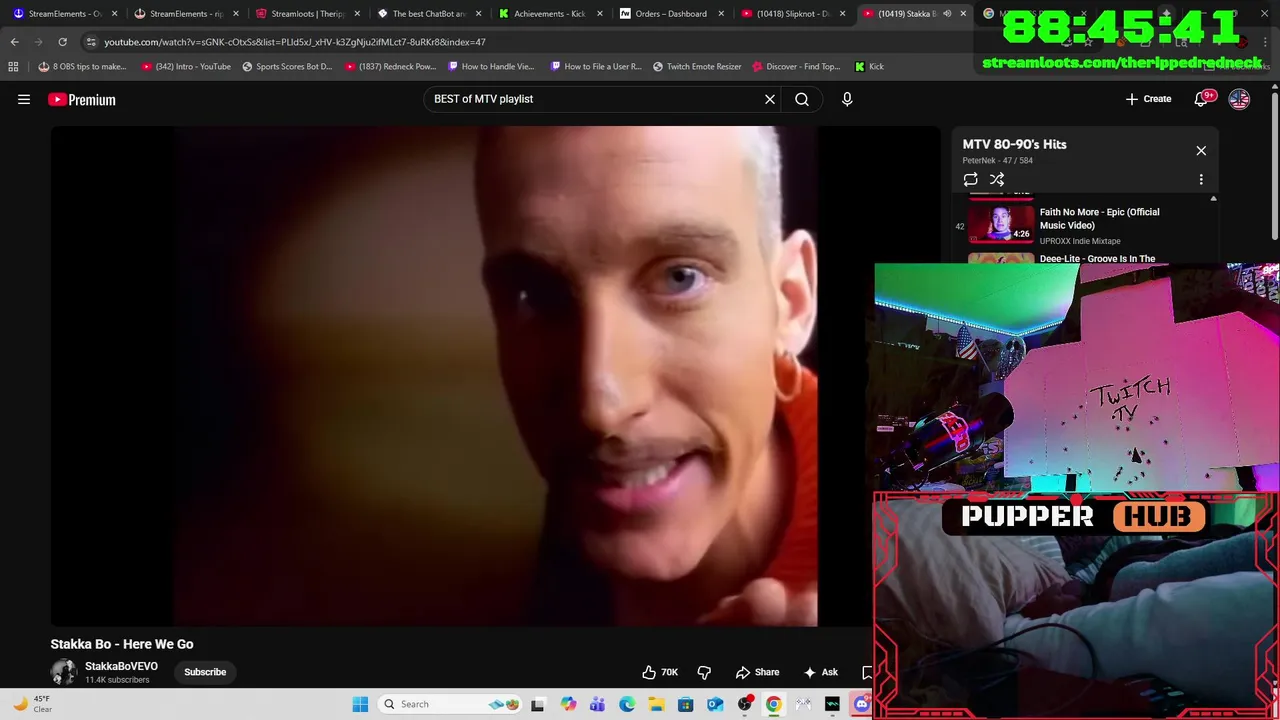Screen dimensions: 1280x720
Task: Launch Copilot from the taskbar
Action: (568, 704)
